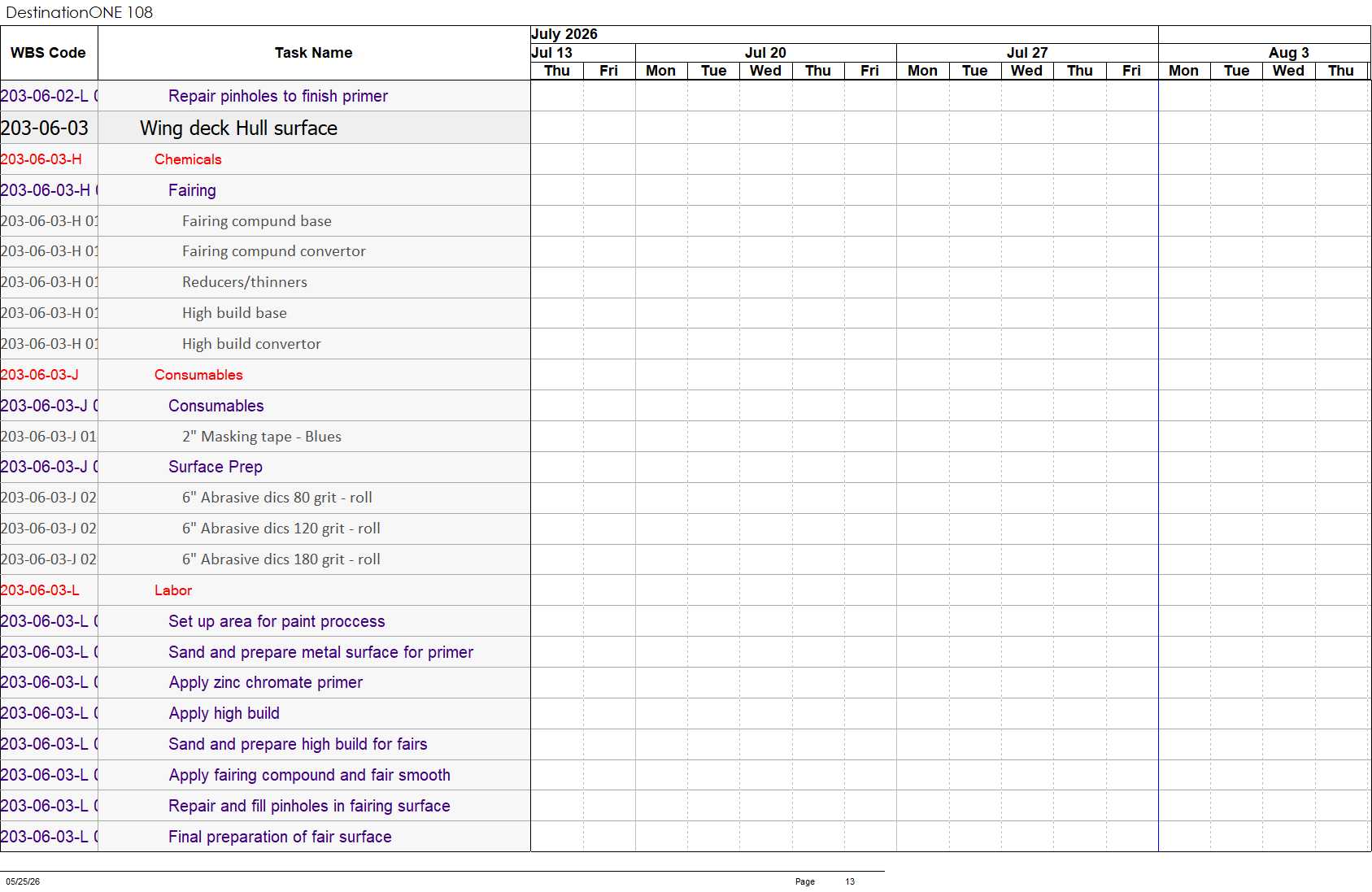Select the red Consumables category heading
1372x892 pixels.
(198, 375)
